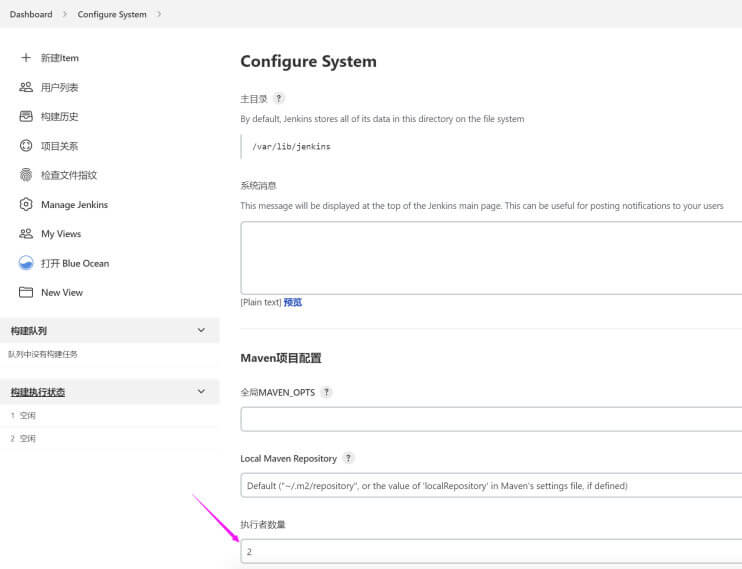Click the plus icon for 新建Item
The image size is (742, 569).
click(x=26, y=58)
